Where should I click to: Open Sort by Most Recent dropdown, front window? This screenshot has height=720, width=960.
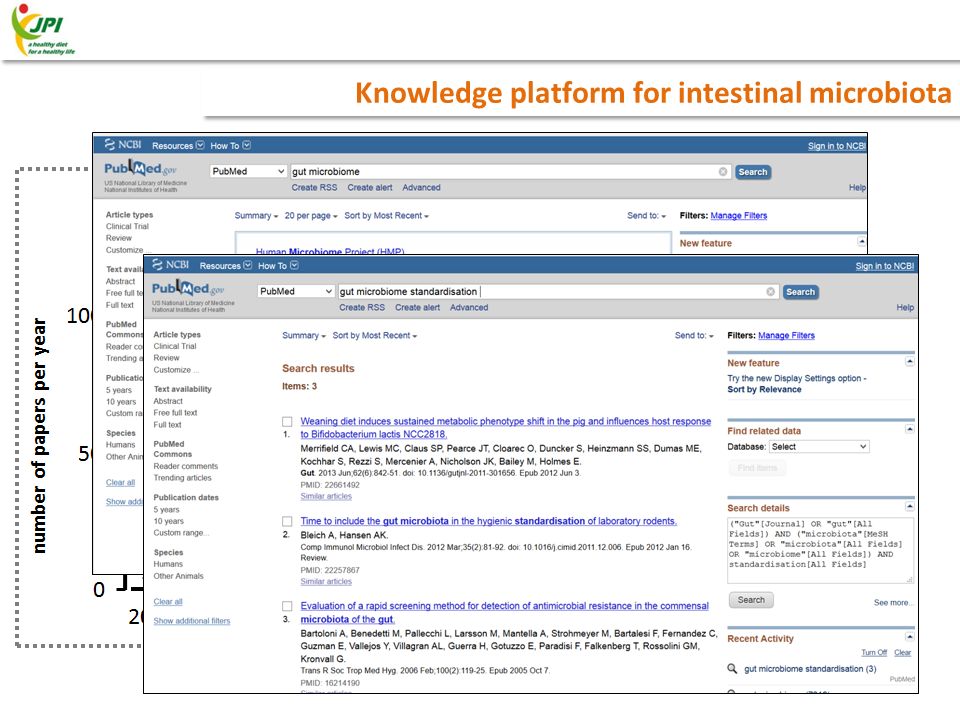coord(374,336)
